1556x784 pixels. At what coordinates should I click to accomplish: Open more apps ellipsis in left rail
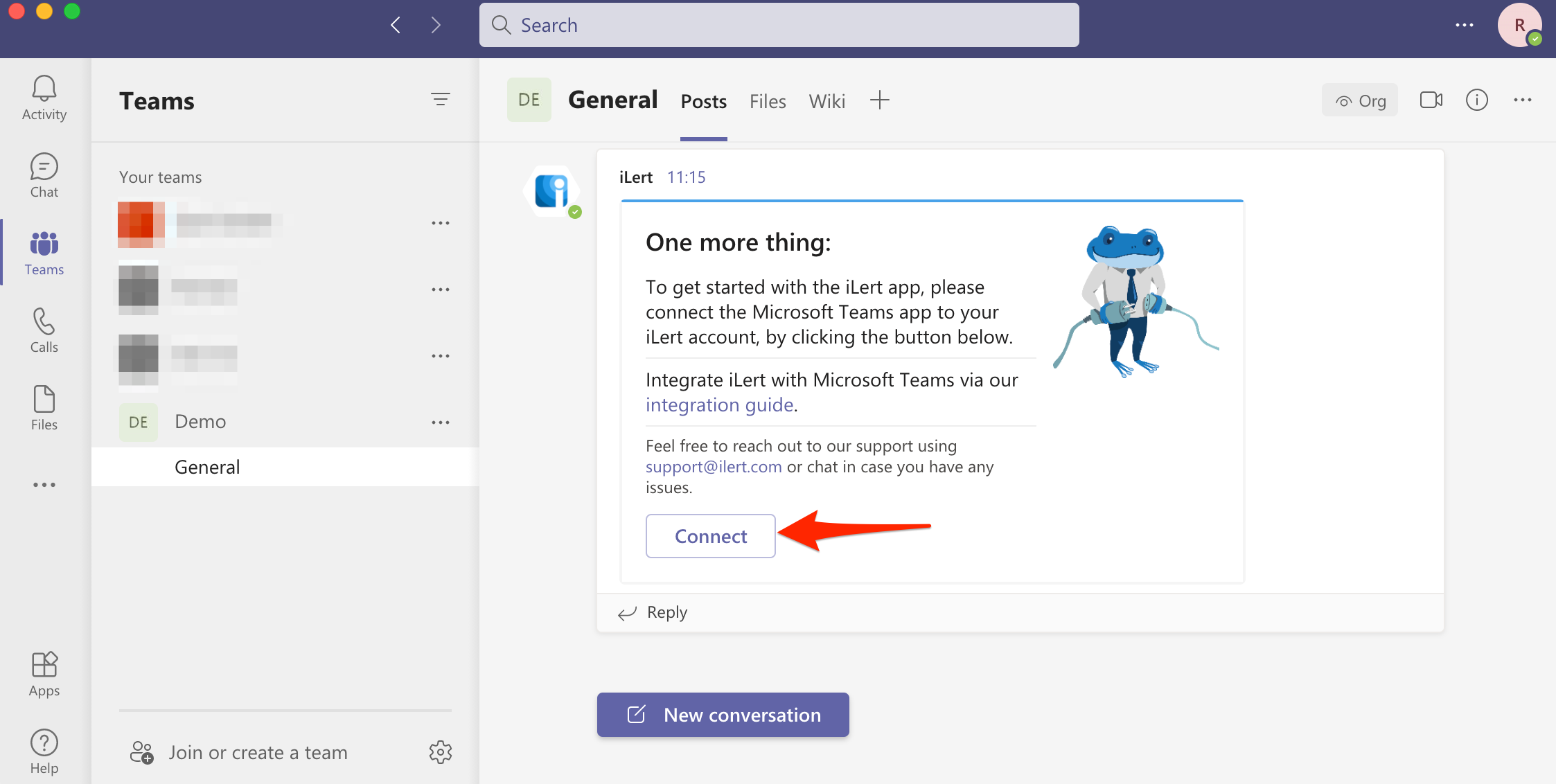[44, 485]
